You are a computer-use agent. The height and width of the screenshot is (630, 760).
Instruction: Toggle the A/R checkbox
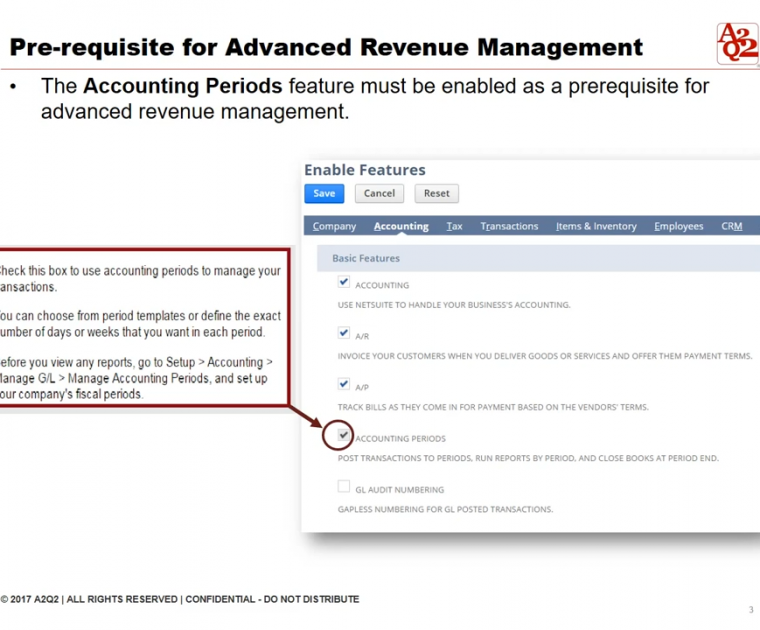point(344,334)
